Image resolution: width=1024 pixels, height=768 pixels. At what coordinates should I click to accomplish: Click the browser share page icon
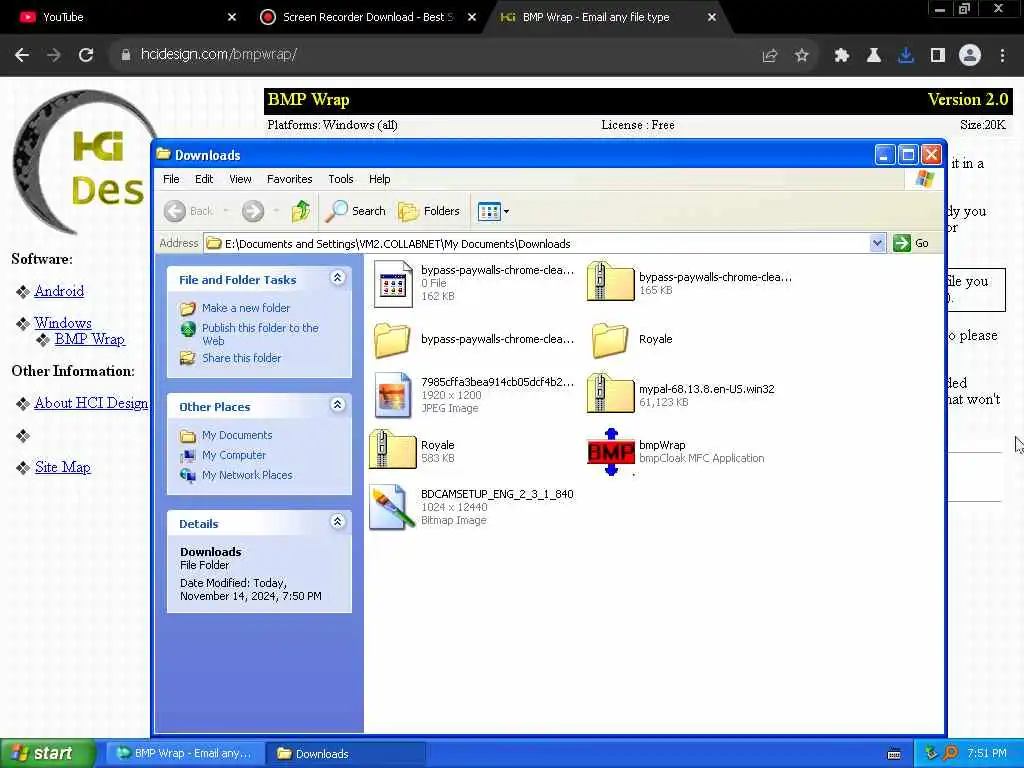[770, 56]
